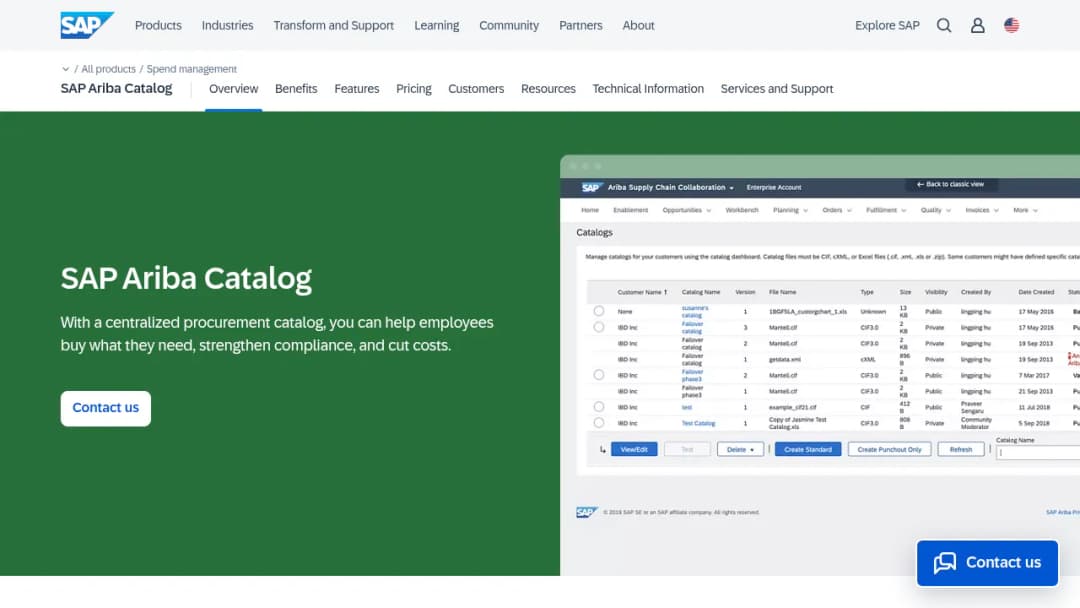The image size is (1080, 608).
Task: Click the SAP logo in the Ariba footer
Action: pyautogui.click(x=586, y=512)
